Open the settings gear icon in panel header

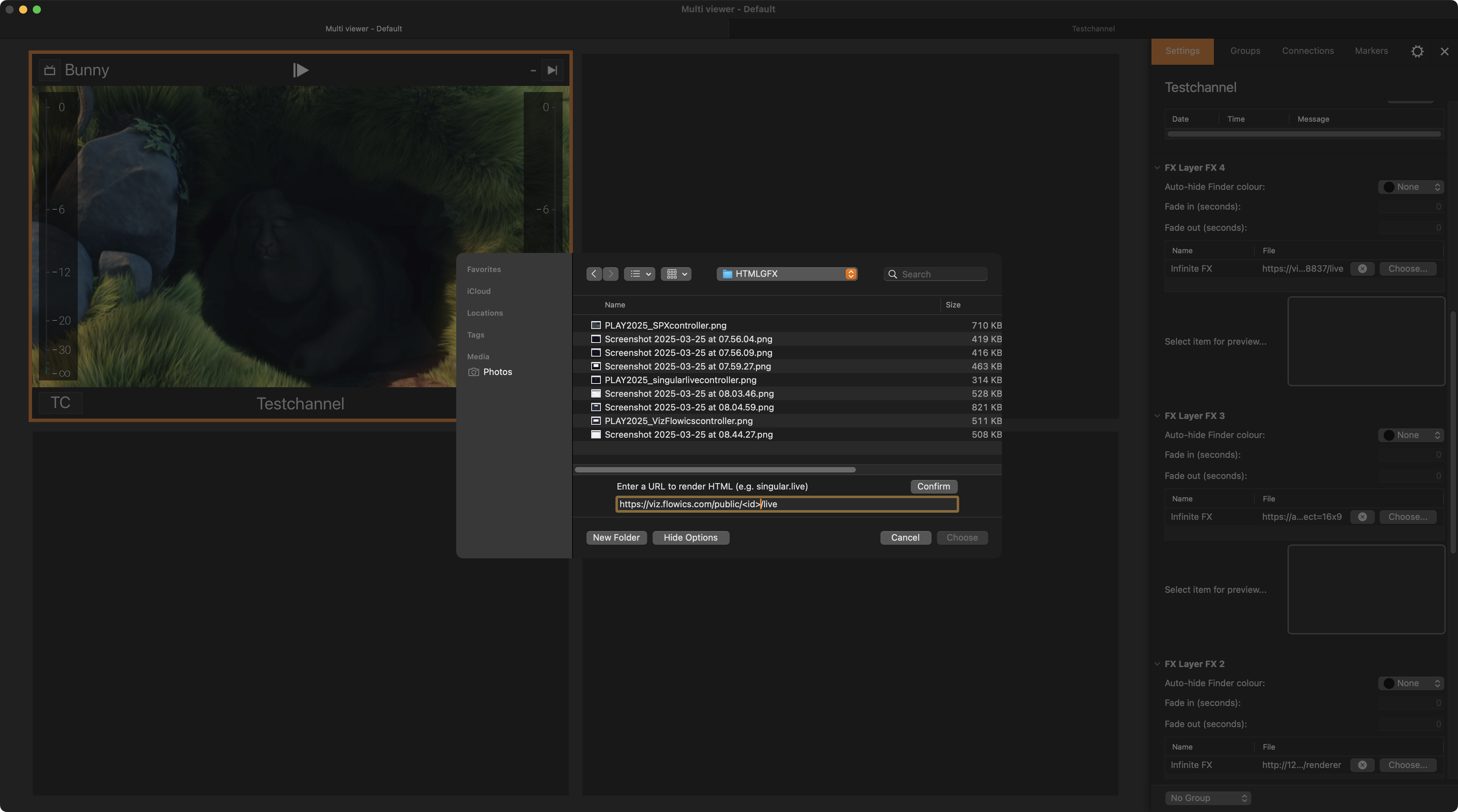coord(1417,51)
